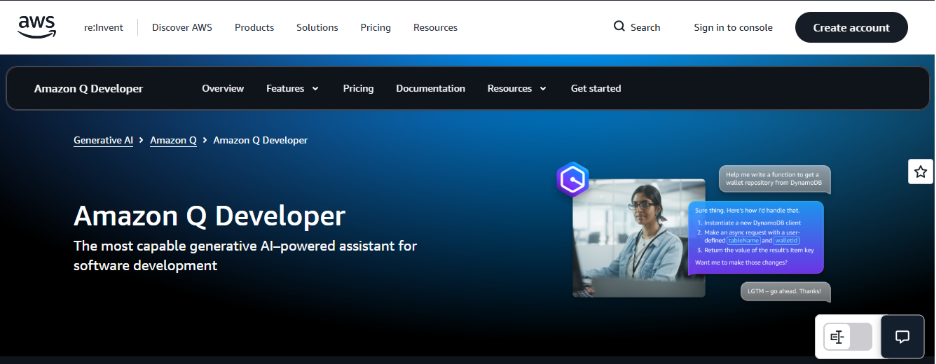Open Pricing in Amazon Q Developer bar

358,88
